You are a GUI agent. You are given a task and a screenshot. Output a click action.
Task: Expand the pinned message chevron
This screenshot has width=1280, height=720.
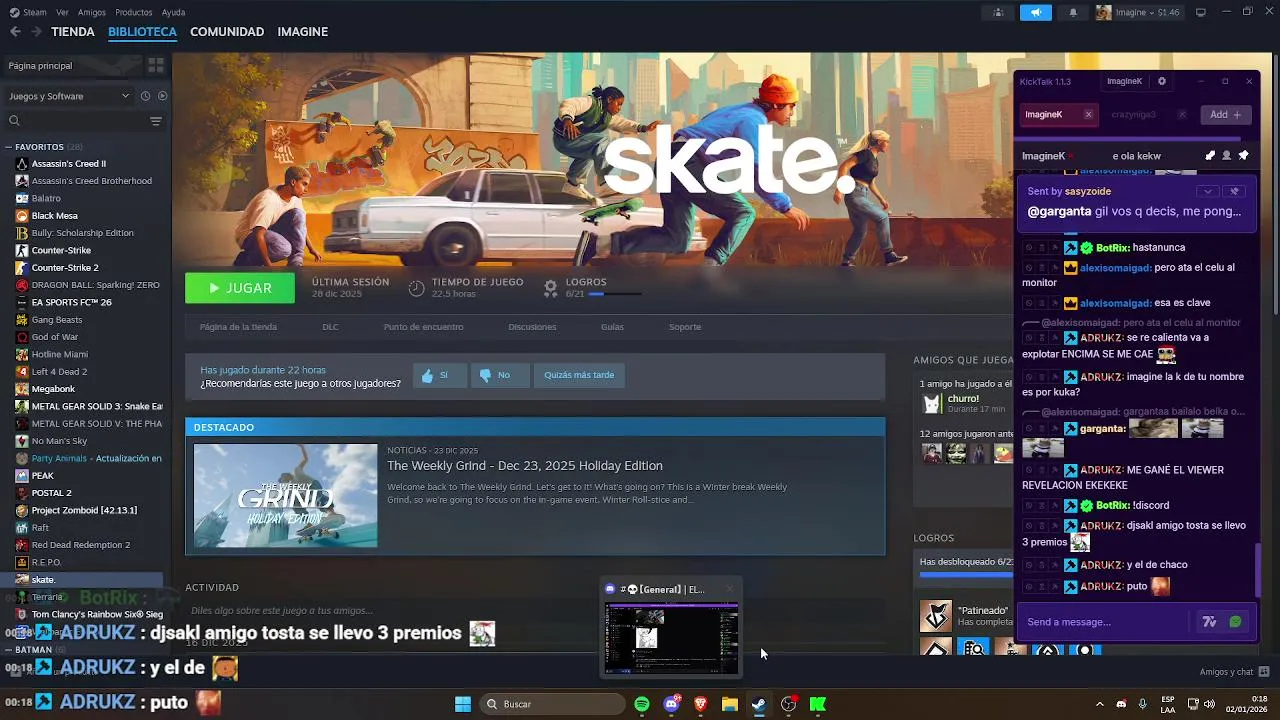[x=1207, y=191]
